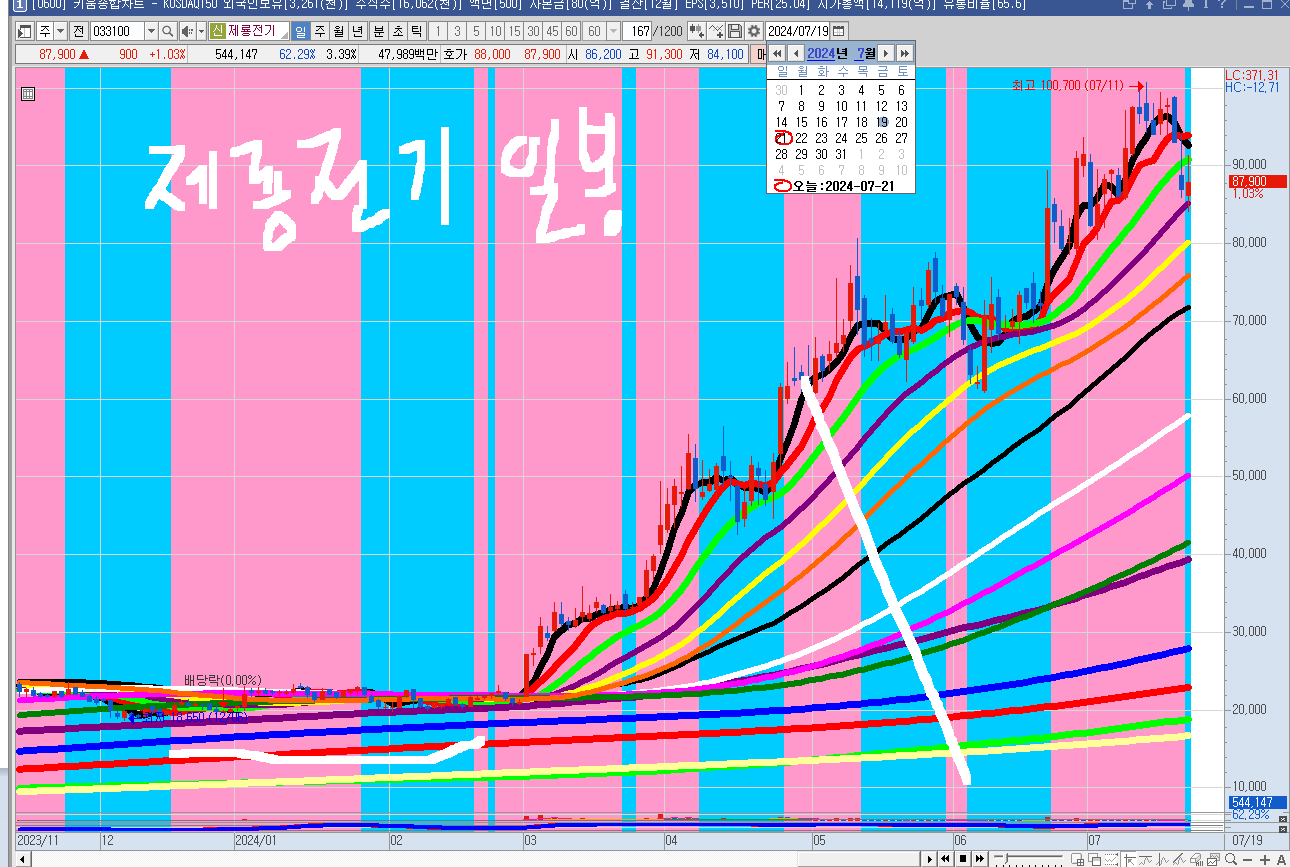Jump to previous year in calendar
The height and width of the screenshot is (867, 1290).
click(777, 53)
